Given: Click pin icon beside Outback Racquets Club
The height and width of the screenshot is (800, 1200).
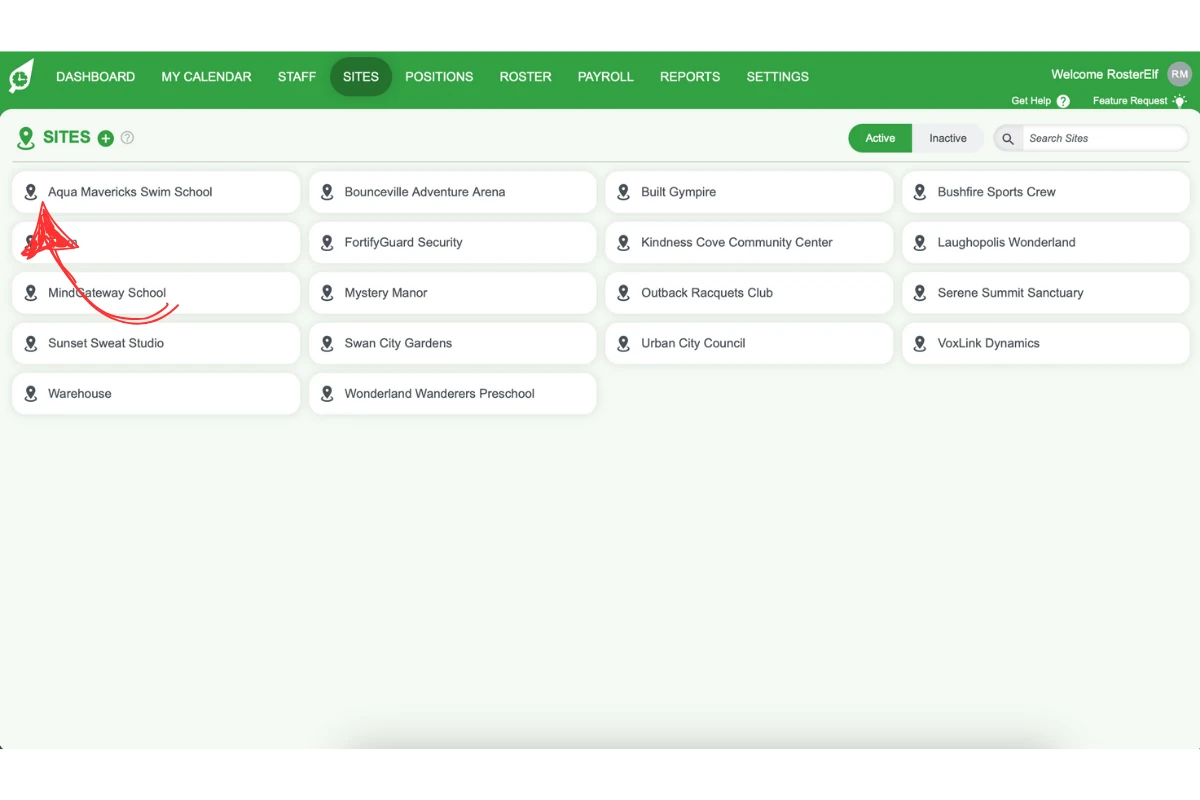Looking at the screenshot, I should pyautogui.click(x=624, y=293).
